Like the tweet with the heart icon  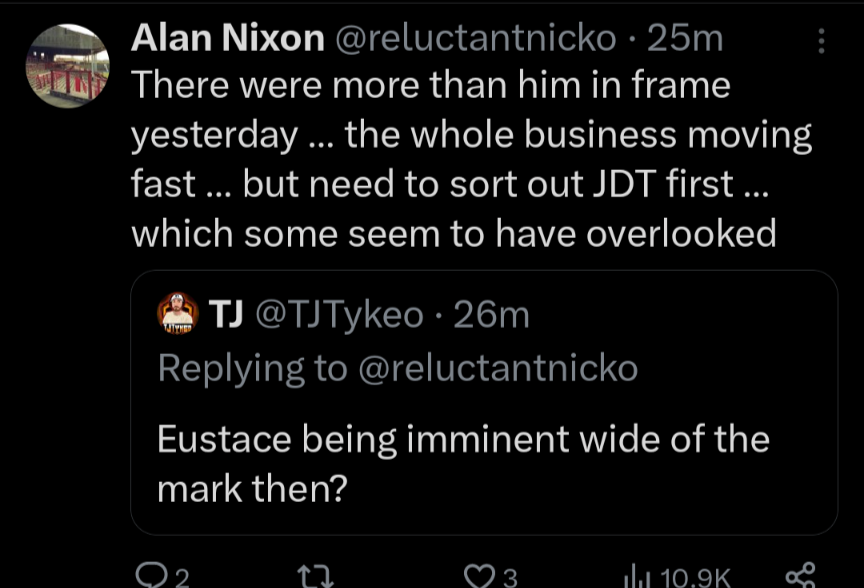480,575
